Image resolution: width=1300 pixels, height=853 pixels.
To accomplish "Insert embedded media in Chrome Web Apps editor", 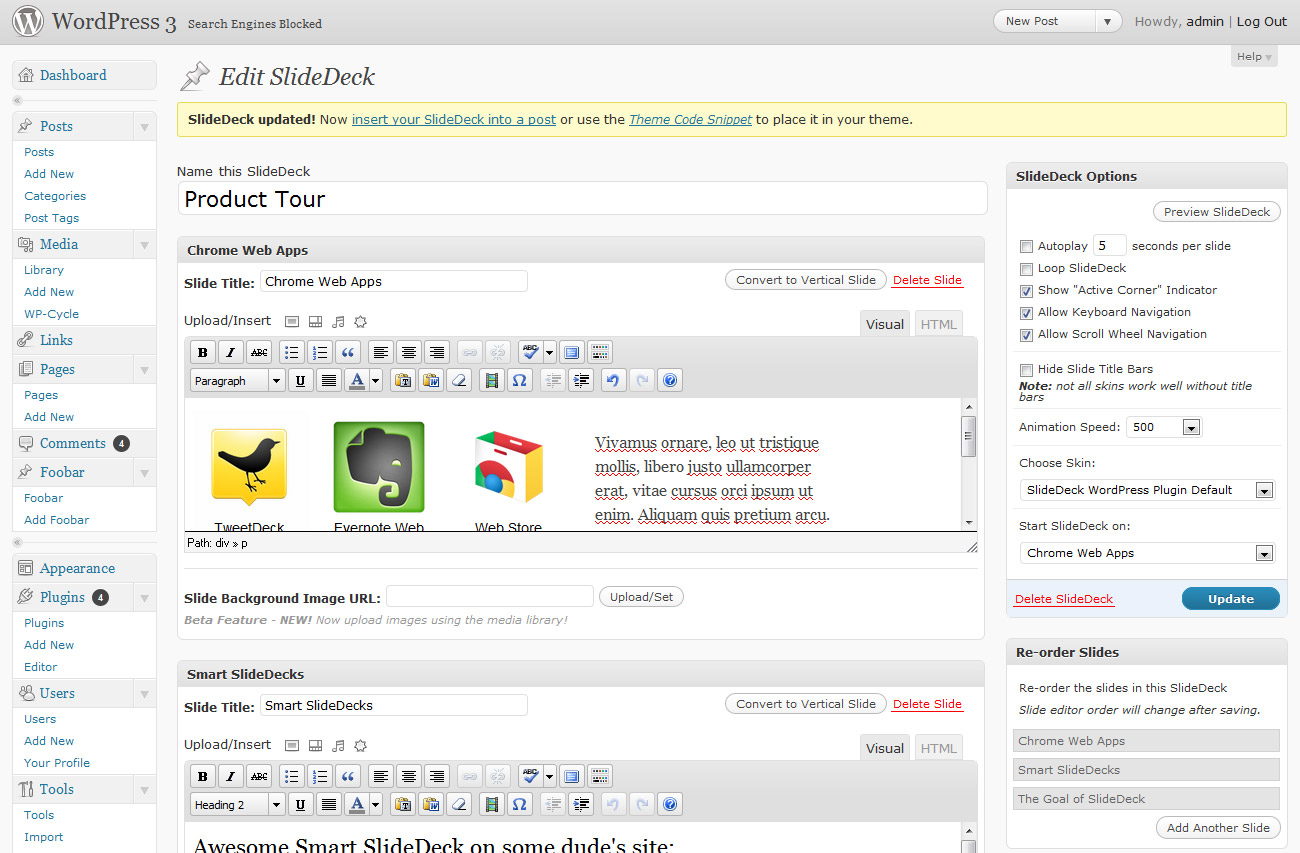I will [490, 381].
